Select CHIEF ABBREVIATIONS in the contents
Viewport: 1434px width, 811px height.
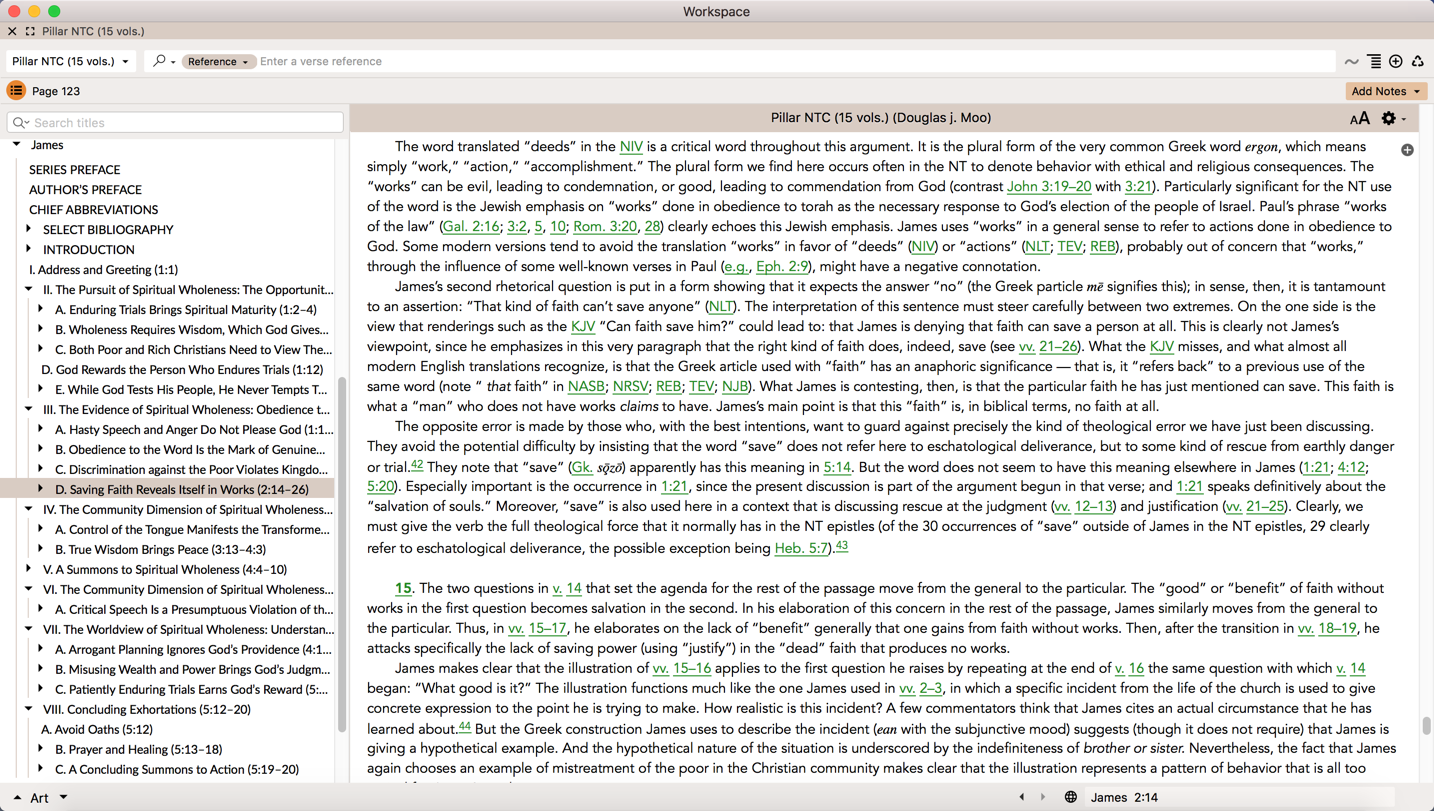[93, 210]
